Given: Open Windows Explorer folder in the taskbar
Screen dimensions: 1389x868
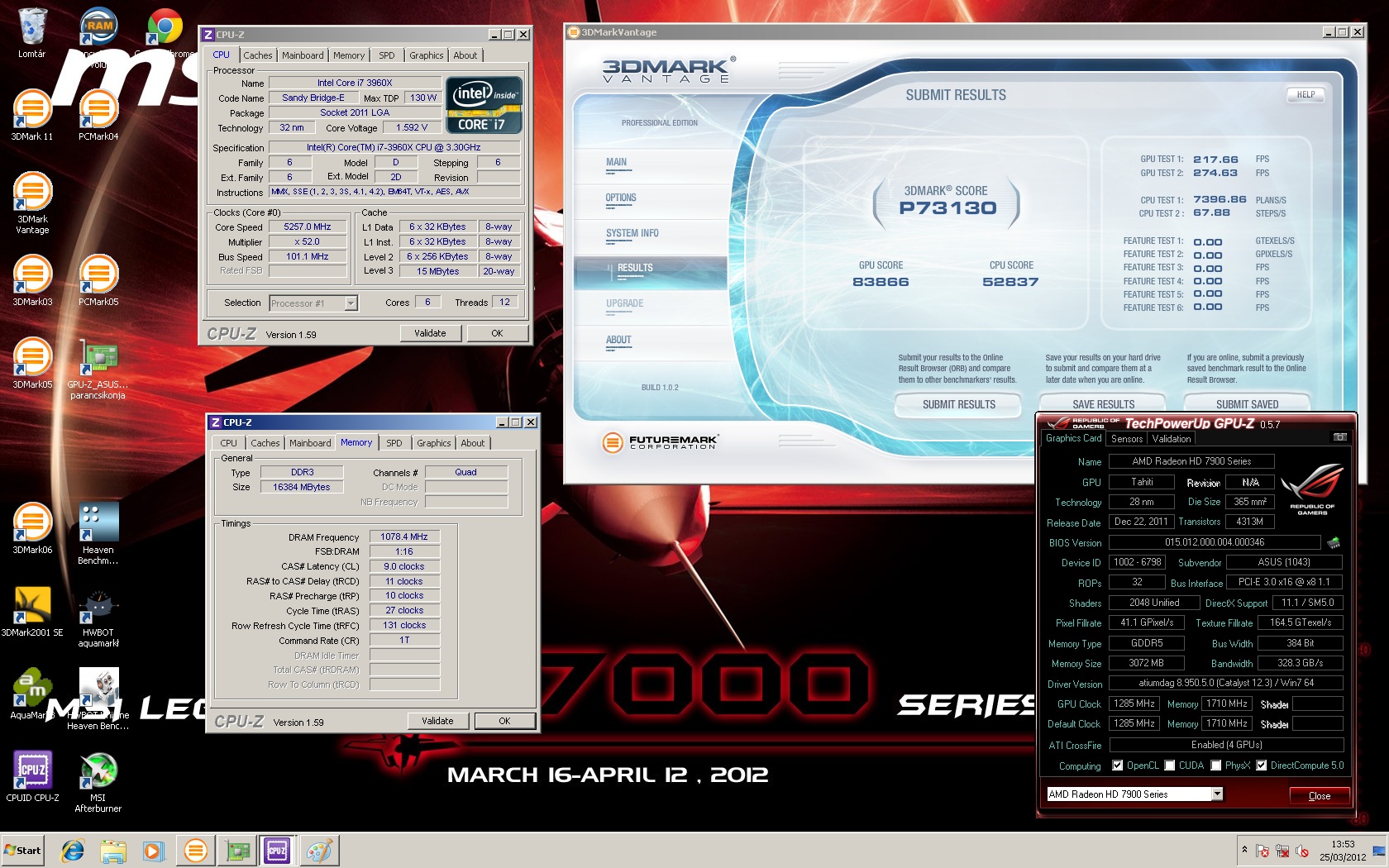Looking at the screenshot, I should [112, 851].
